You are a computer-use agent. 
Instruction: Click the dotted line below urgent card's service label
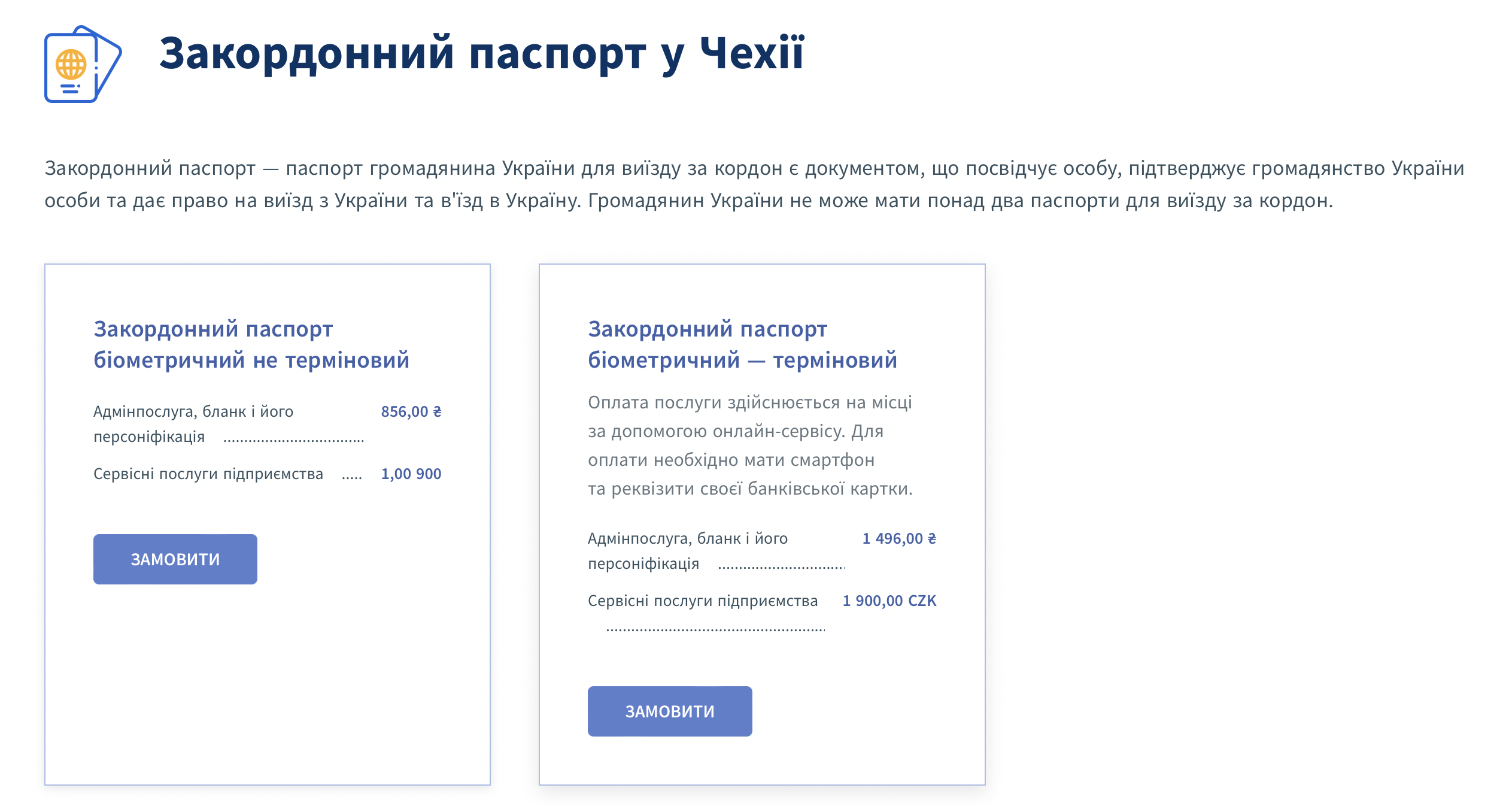point(715,629)
